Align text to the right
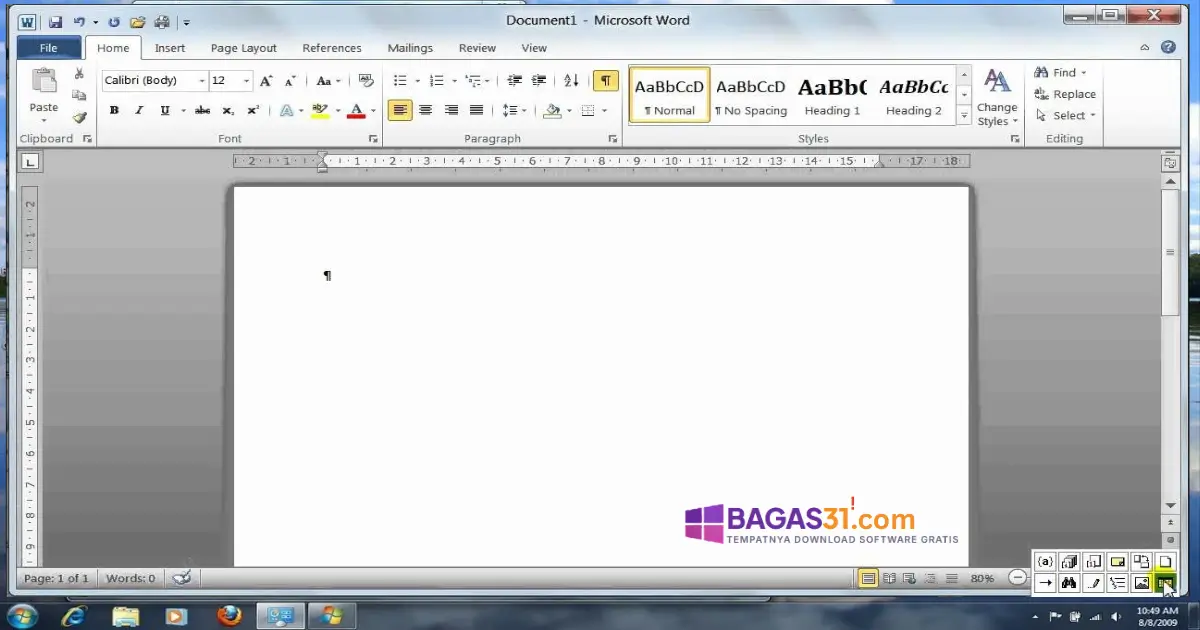1200x630 pixels. tap(451, 111)
